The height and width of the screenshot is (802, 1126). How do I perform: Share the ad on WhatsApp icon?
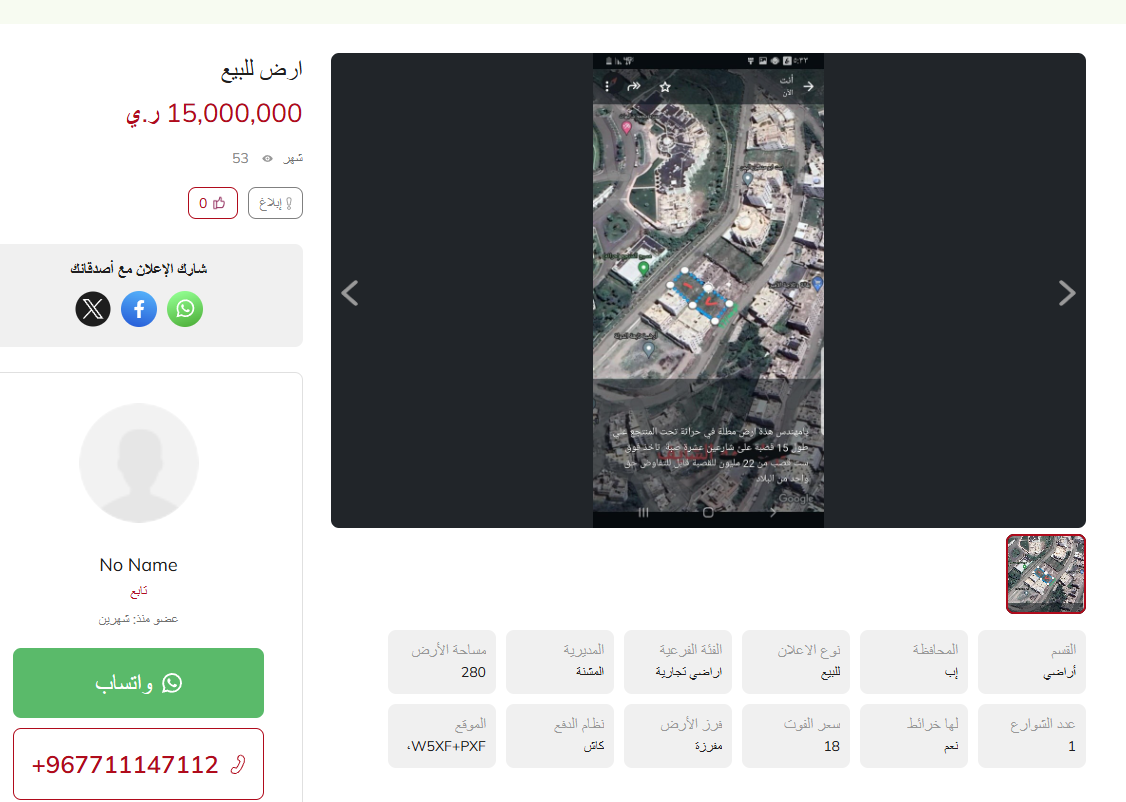pyautogui.click(x=185, y=309)
